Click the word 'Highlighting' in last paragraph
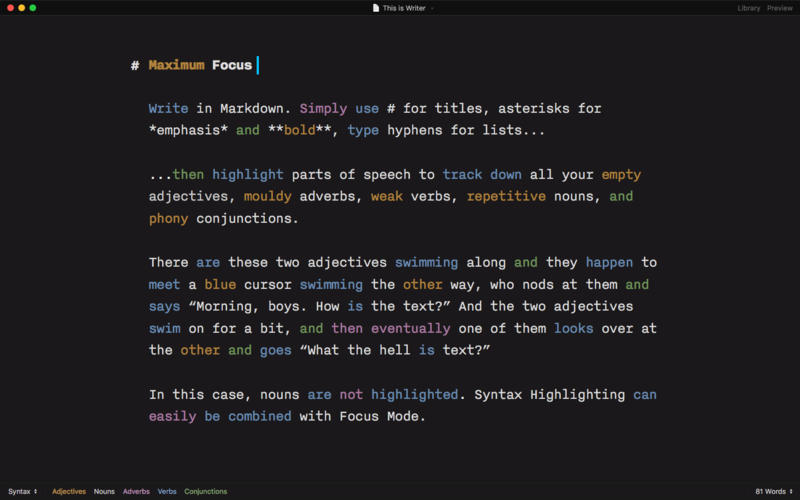This screenshot has width=800, height=500. pyautogui.click(x=578, y=395)
